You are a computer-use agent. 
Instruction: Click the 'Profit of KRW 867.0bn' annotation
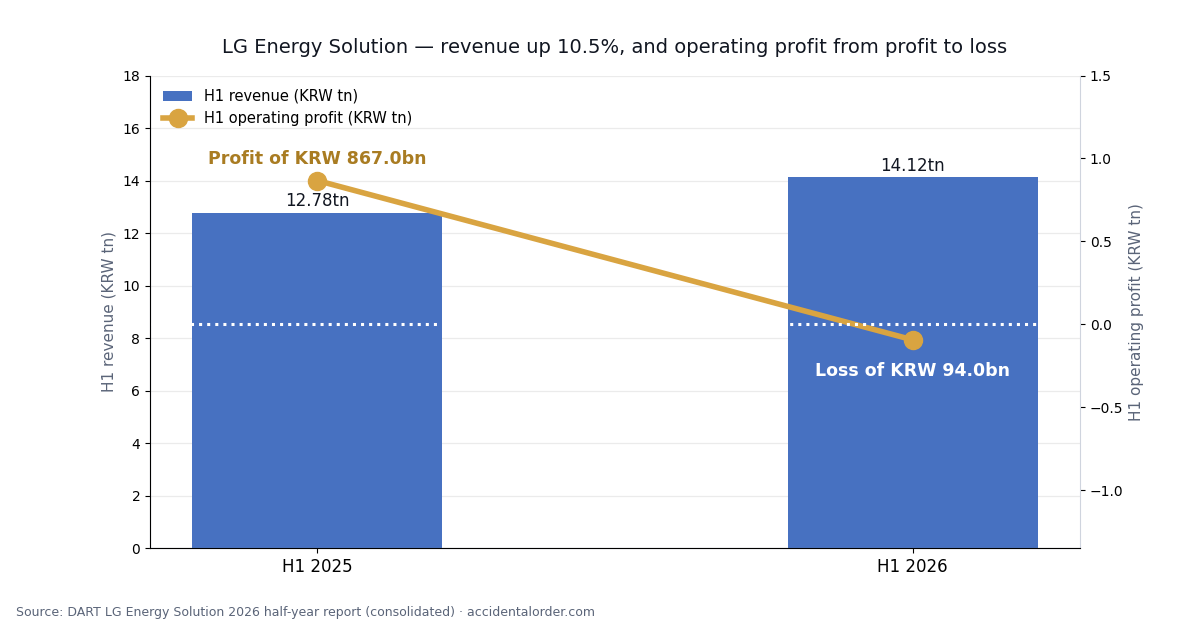pyautogui.click(x=317, y=159)
